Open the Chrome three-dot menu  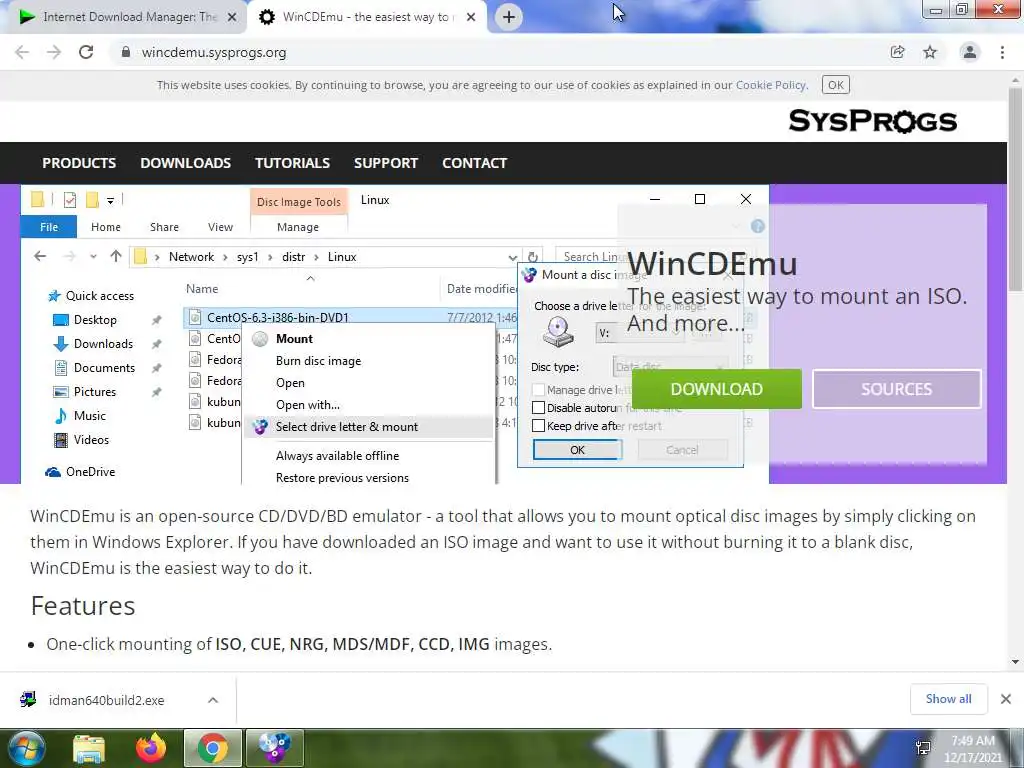click(1002, 52)
